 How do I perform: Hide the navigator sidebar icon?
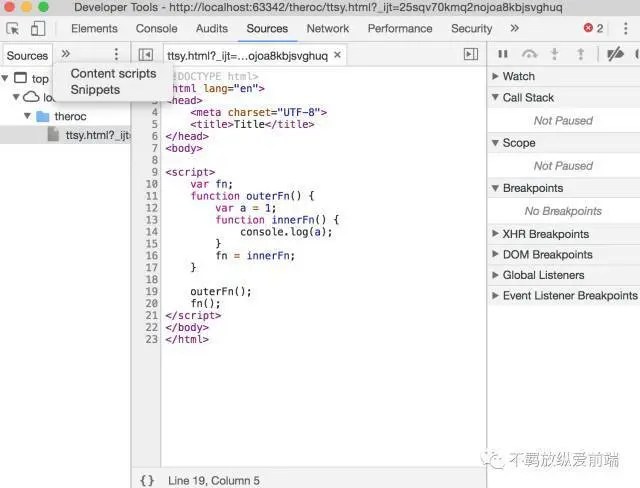point(146,55)
